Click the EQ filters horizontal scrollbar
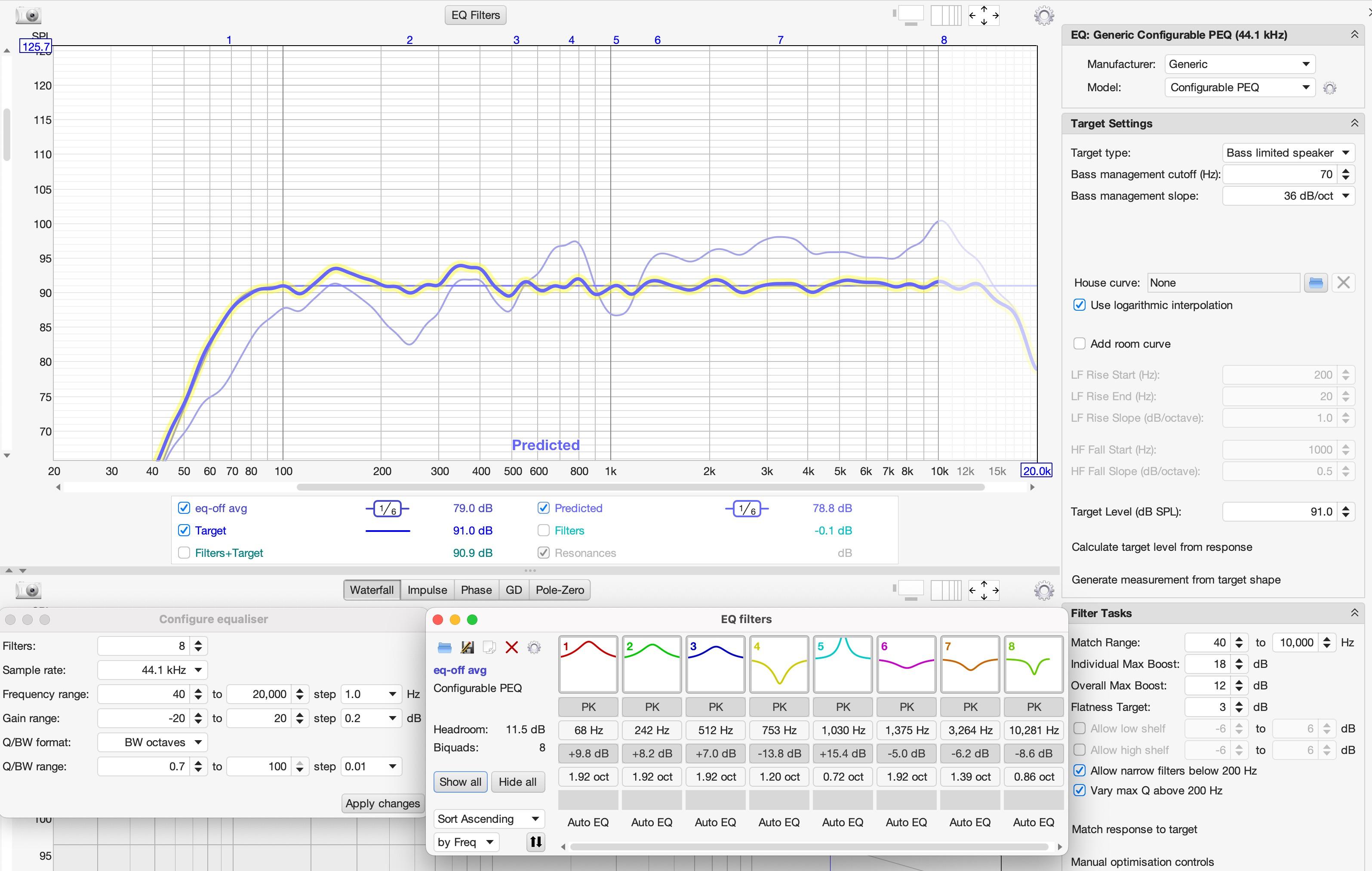The height and width of the screenshot is (871, 1372). point(809,847)
